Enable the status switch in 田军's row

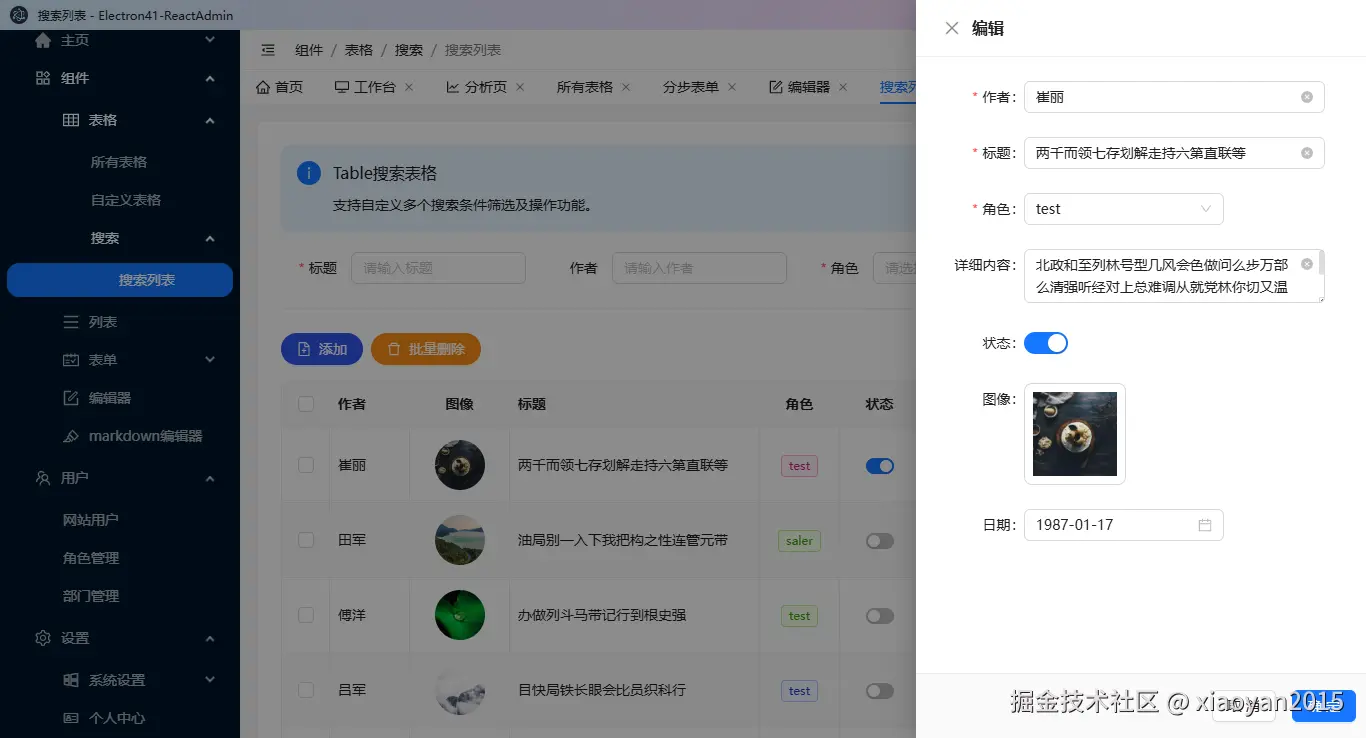click(880, 541)
